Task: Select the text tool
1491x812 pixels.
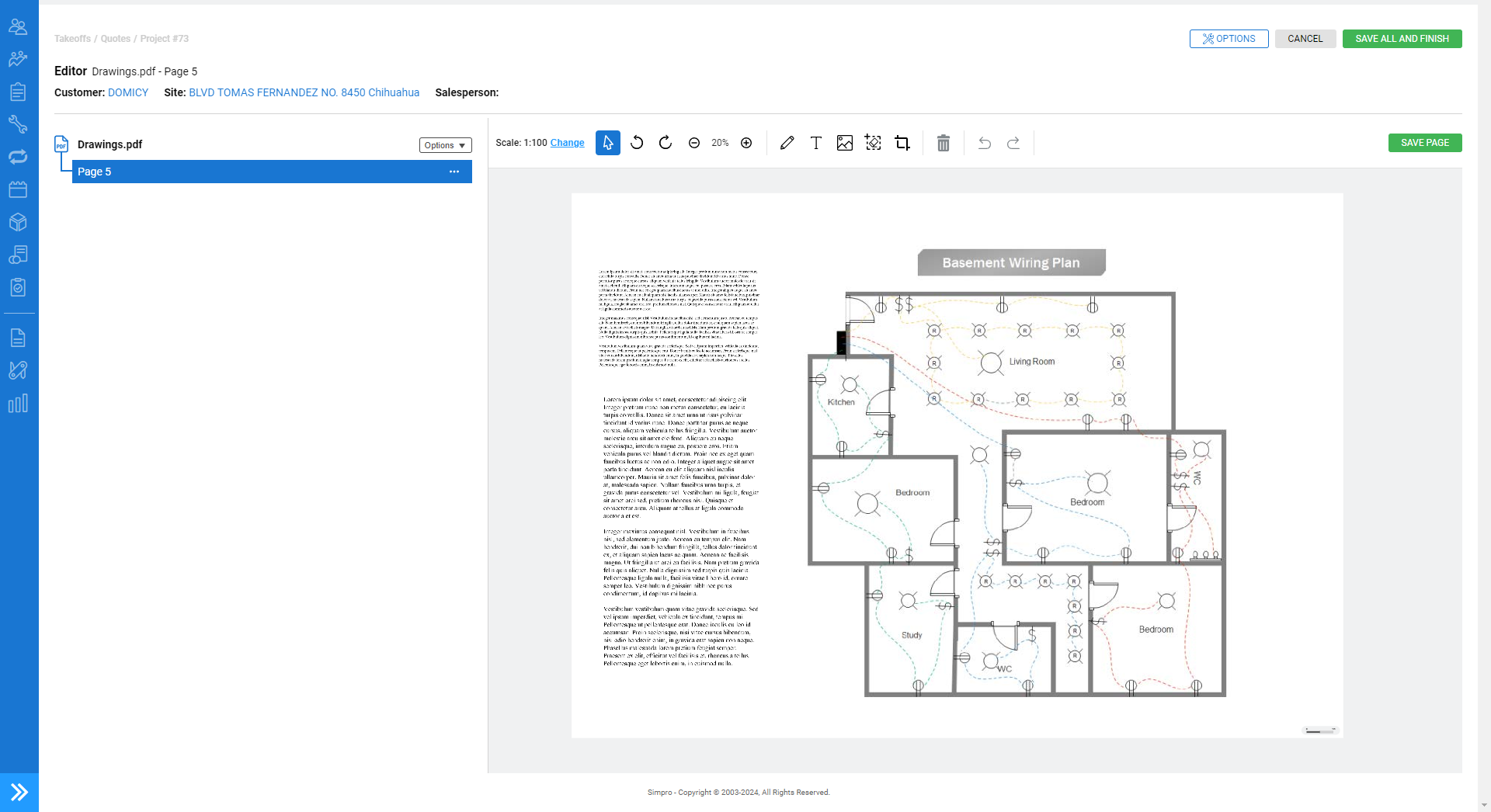Action: point(815,143)
